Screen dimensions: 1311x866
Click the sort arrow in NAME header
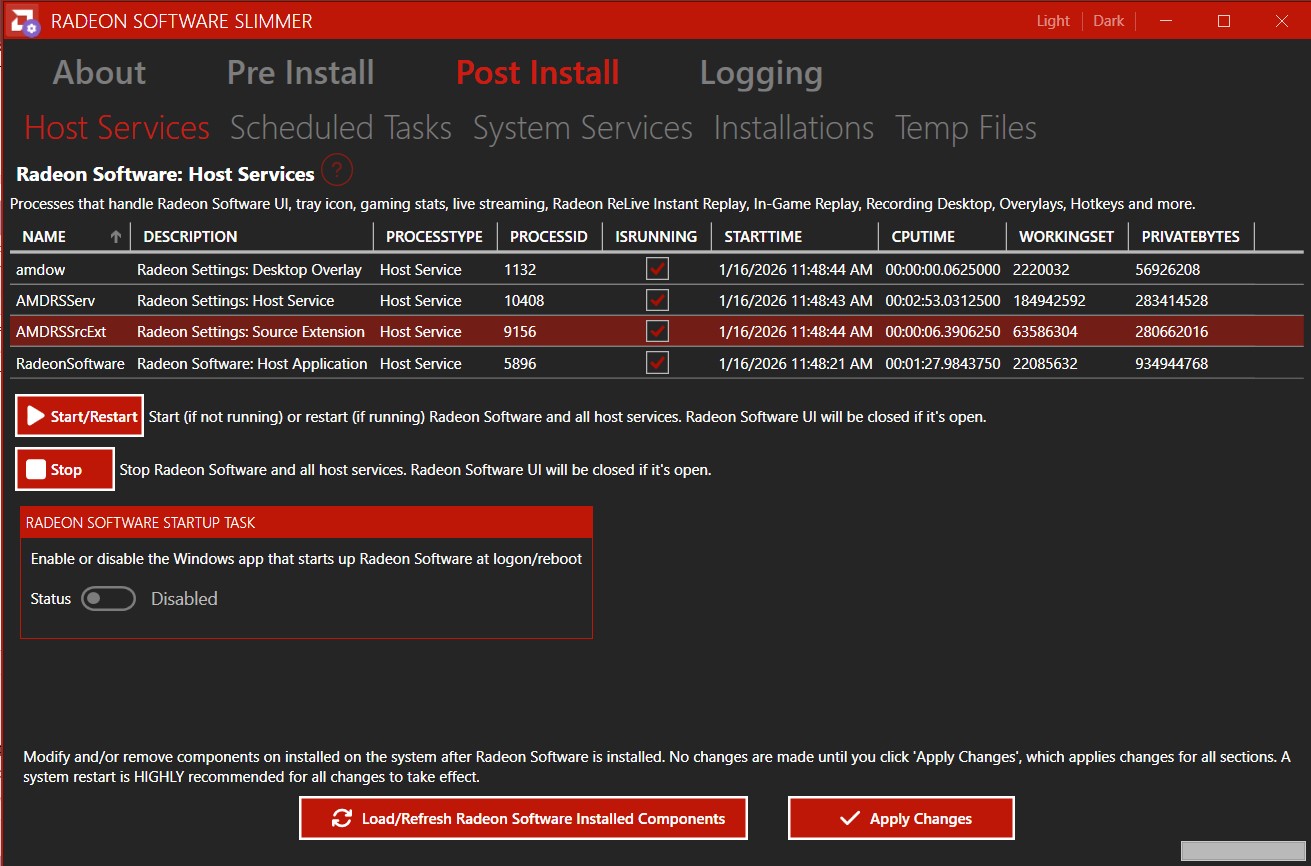click(x=116, y=237)
